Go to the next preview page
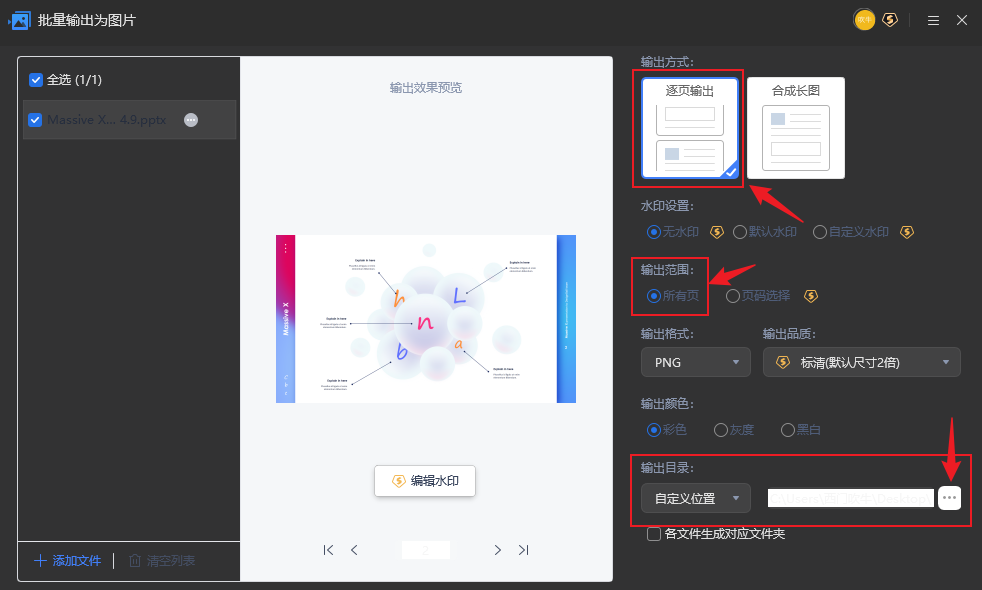This screenshot has width=982, height=590. coord(497,550)
